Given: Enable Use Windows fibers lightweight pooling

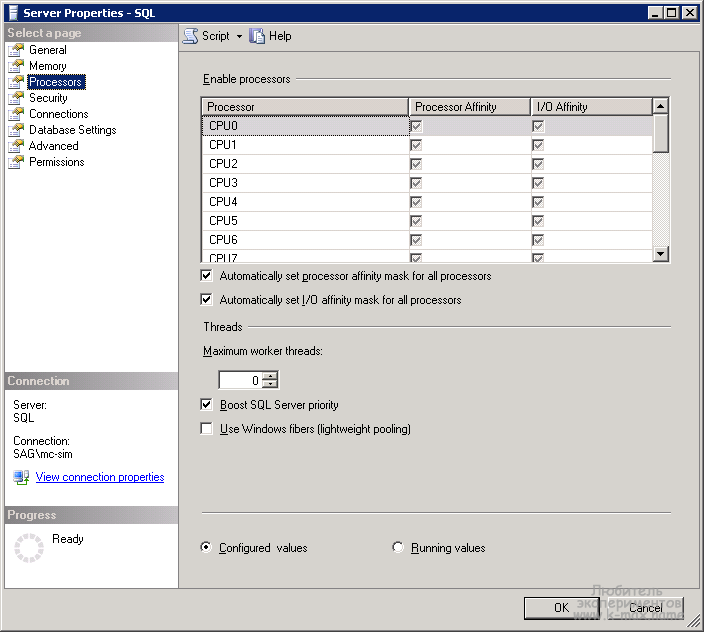Looking at the screenshot, I should click(207, 429).
